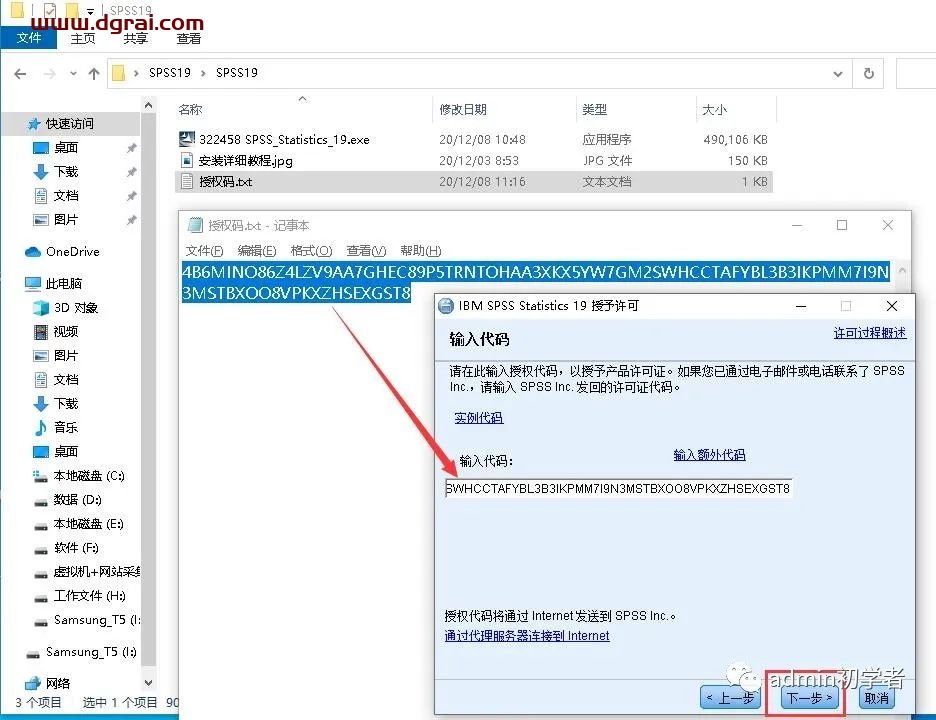Go back with the Explorer back arrow
Image resolution: width=936 pixels, height=720 pixels.
point(20,73)
